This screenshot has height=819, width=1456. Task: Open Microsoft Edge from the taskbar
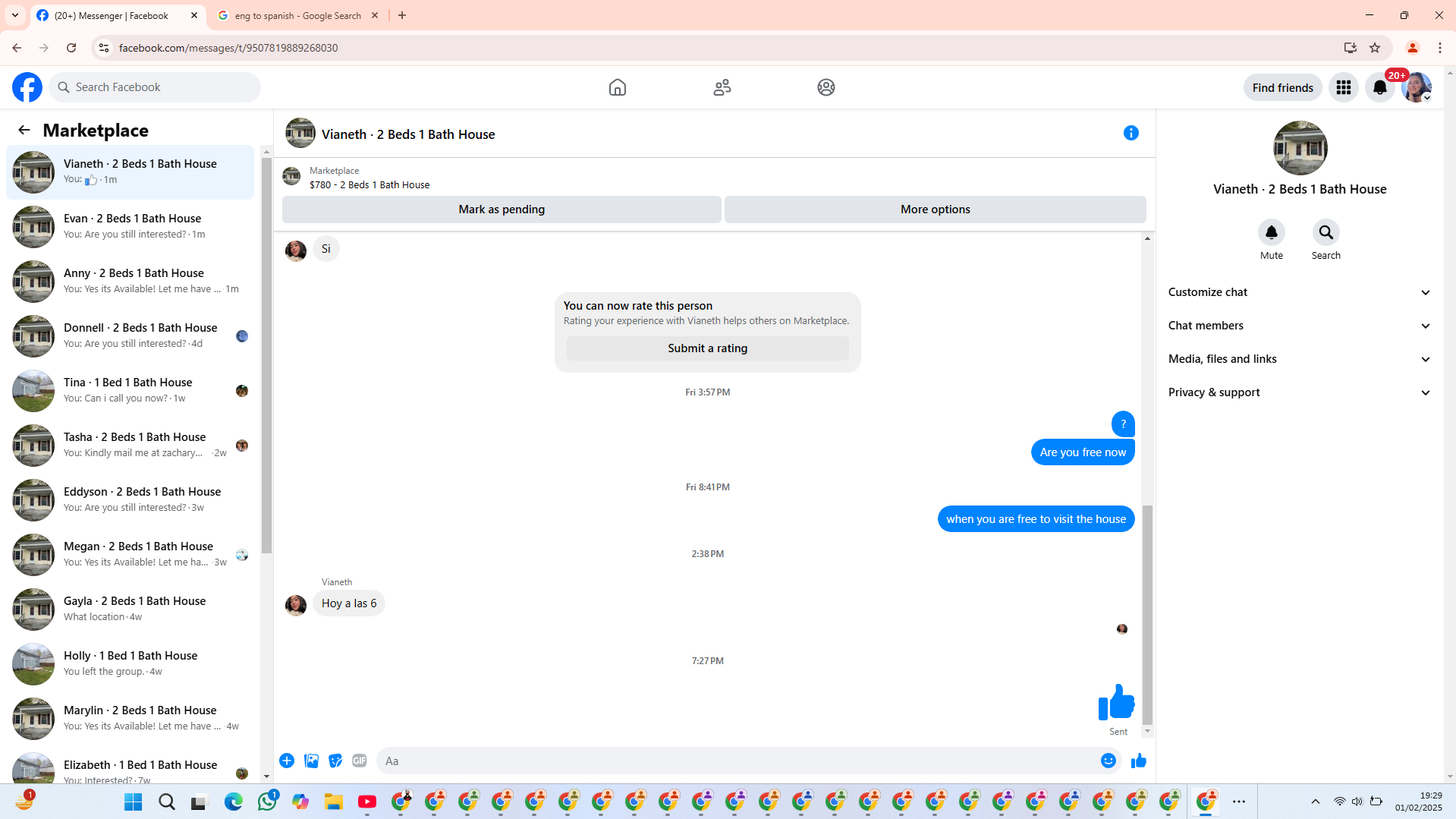pos(234,802)
